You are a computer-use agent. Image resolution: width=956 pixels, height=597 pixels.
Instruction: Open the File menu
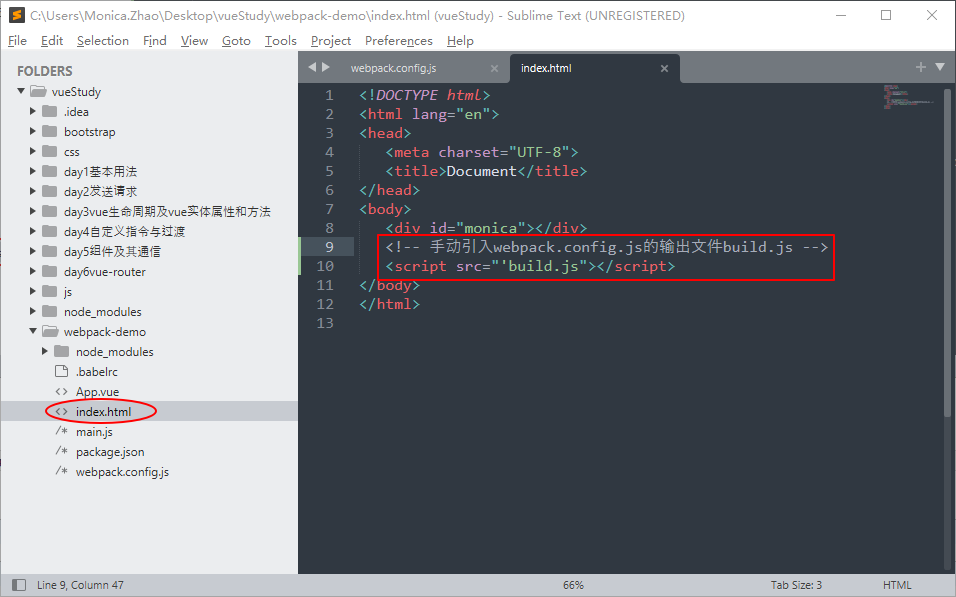[x=17, y=41]
